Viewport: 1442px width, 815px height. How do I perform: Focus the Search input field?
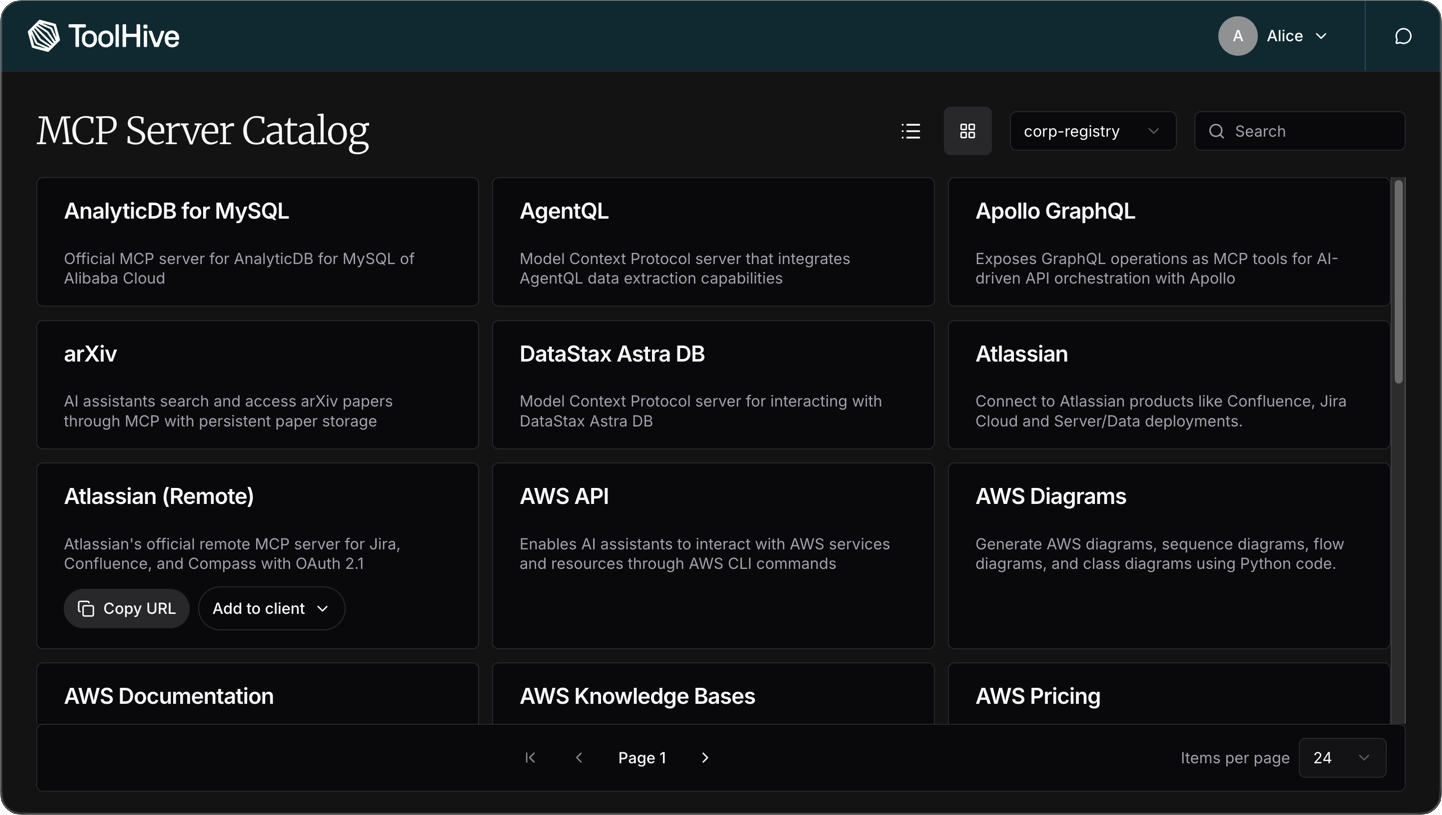click(1300, 131)
